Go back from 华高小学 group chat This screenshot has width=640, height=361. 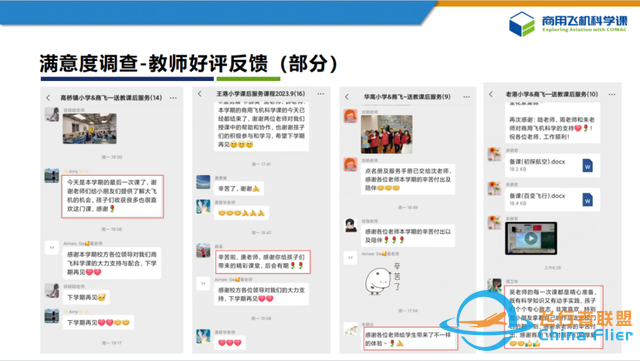347,97
